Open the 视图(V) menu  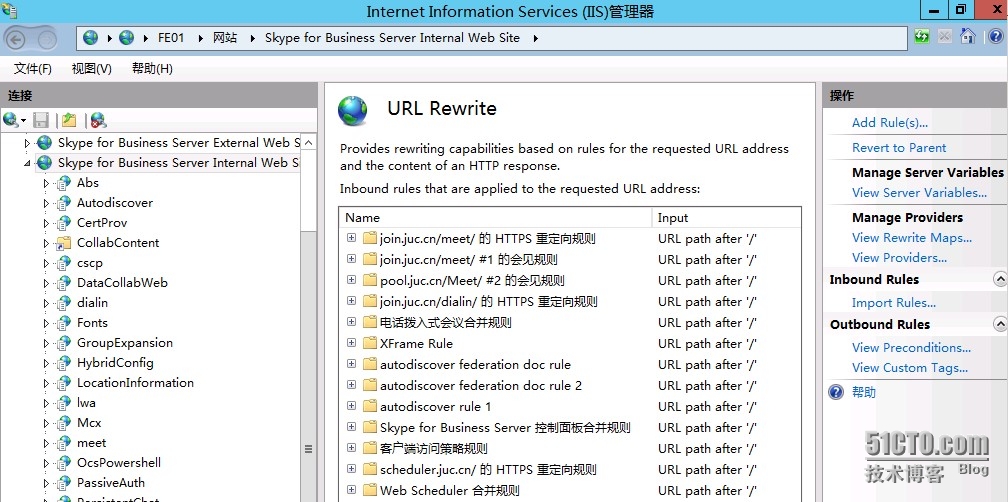coord(91,69)
